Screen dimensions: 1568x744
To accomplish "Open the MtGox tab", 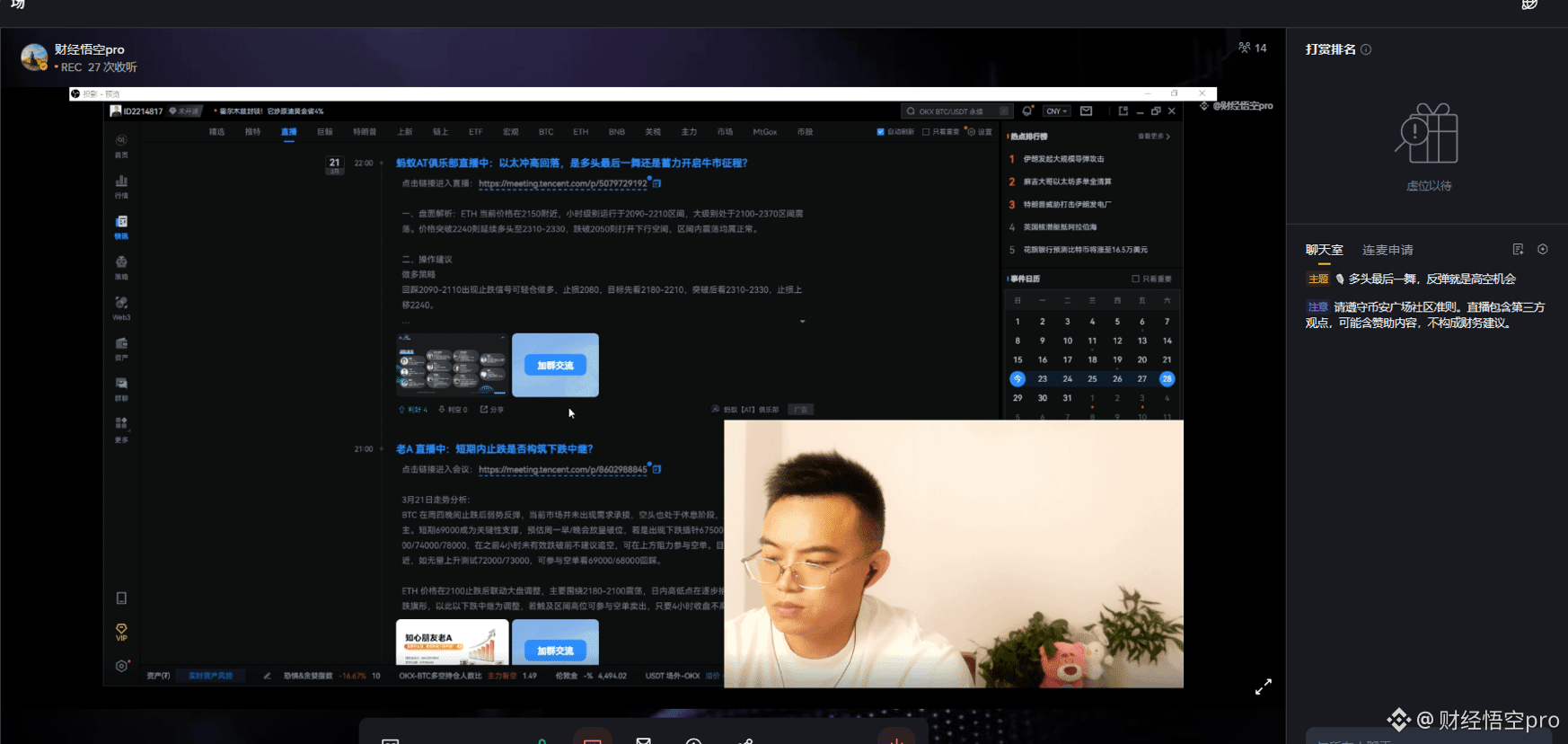I will pos(765,132).
